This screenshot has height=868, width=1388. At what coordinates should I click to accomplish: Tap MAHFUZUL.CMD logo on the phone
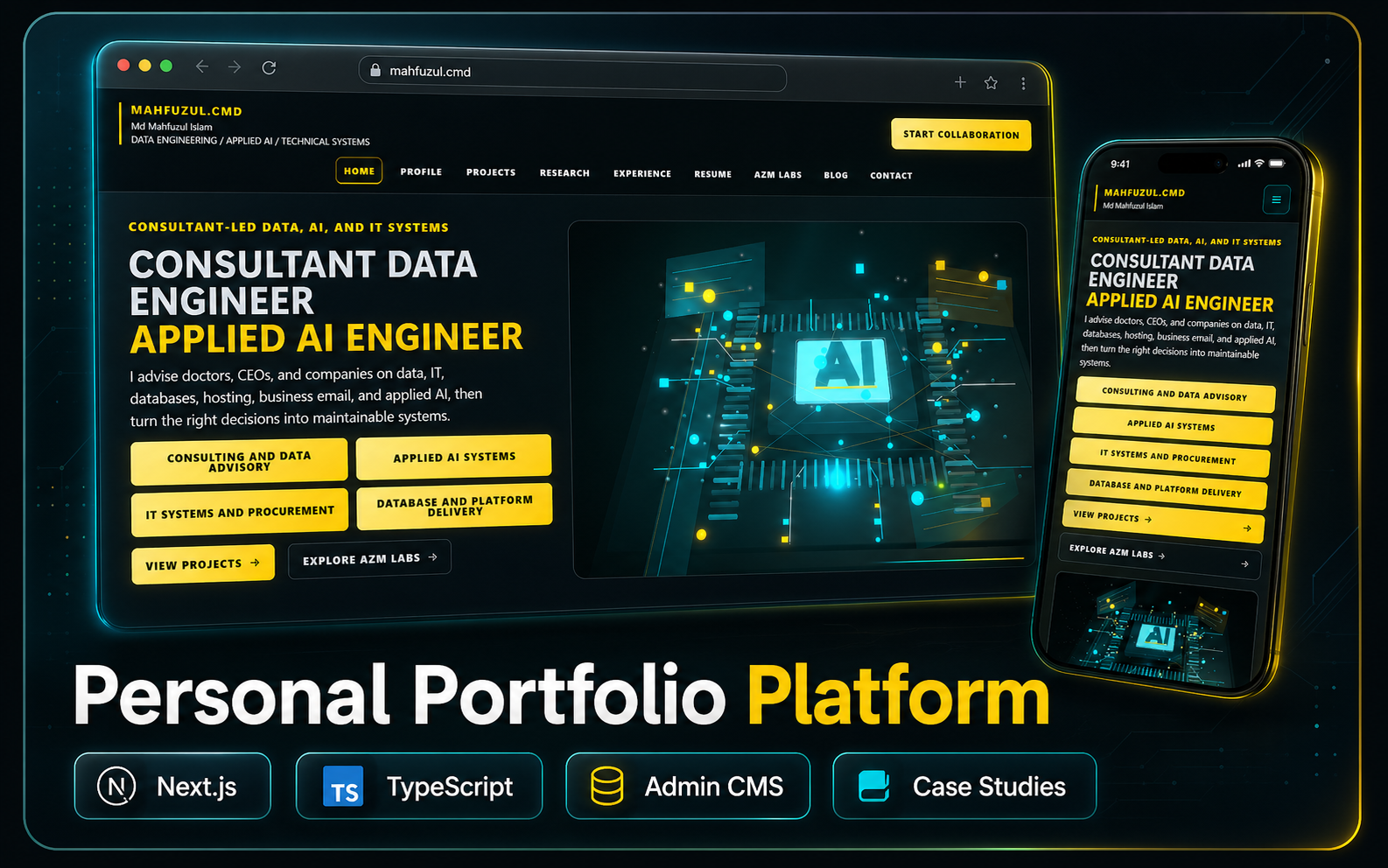[x=1144, y=192]
